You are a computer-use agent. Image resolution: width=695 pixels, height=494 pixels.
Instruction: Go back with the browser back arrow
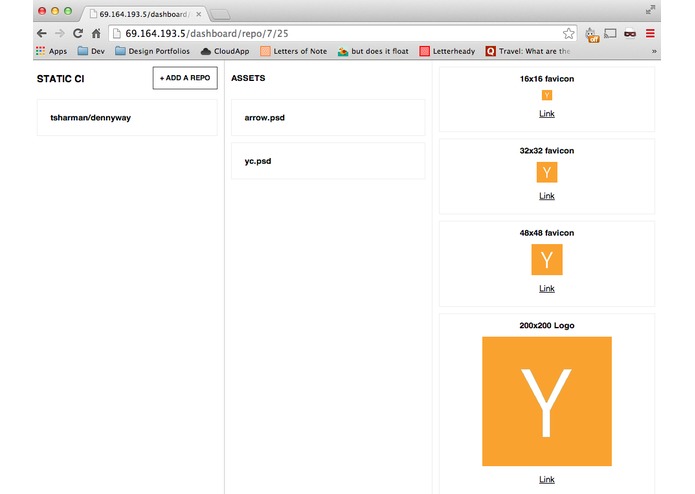point(42,34)
